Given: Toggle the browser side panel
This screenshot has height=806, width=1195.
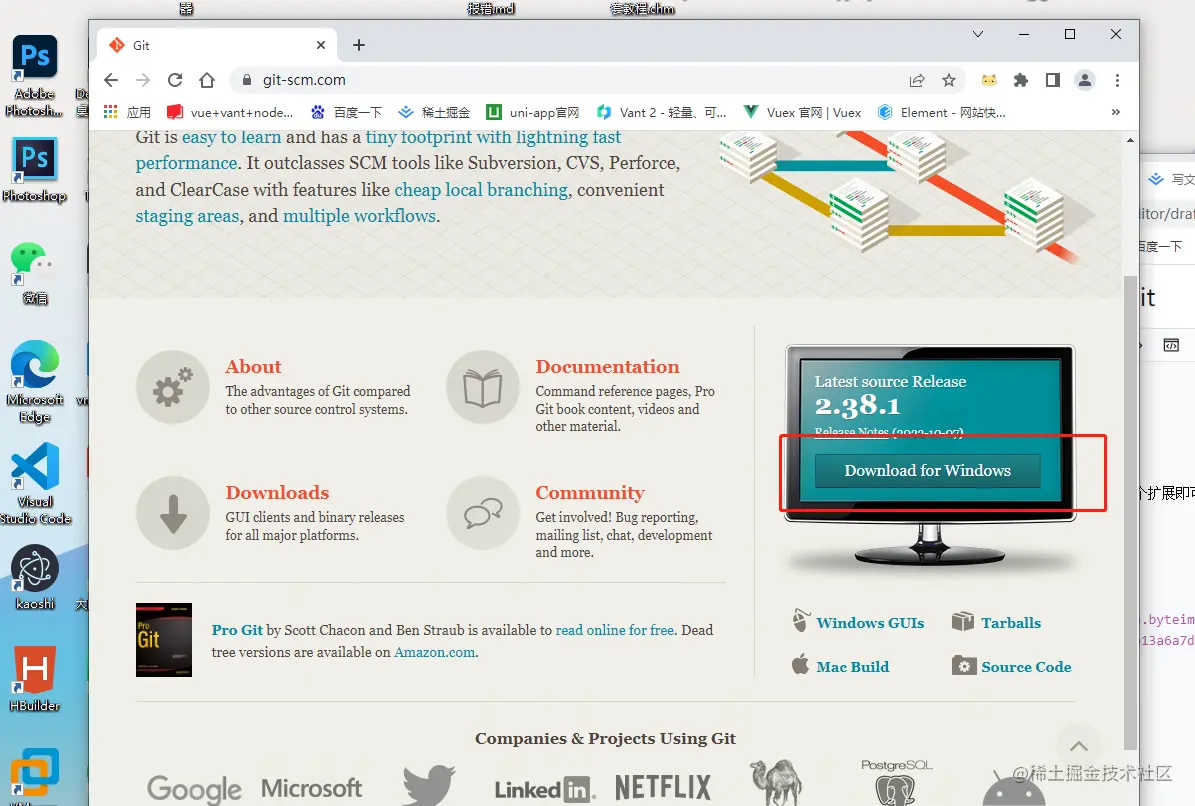Looking at the screenshot, I should [x=1052, y=80].
